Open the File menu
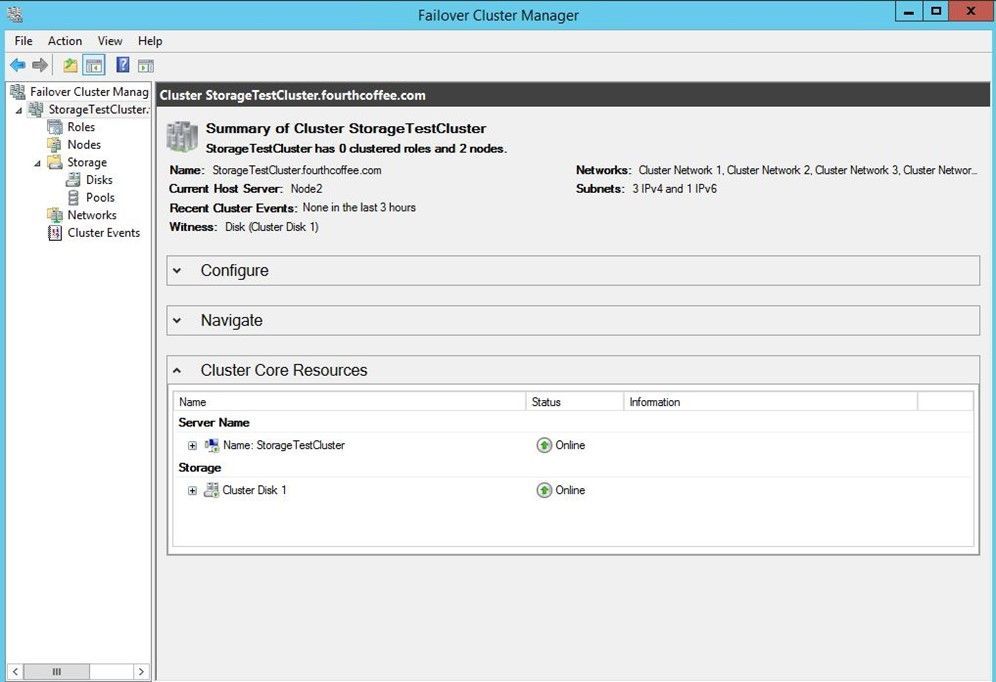This screenshot has height=682, width=996. (24, 41)
